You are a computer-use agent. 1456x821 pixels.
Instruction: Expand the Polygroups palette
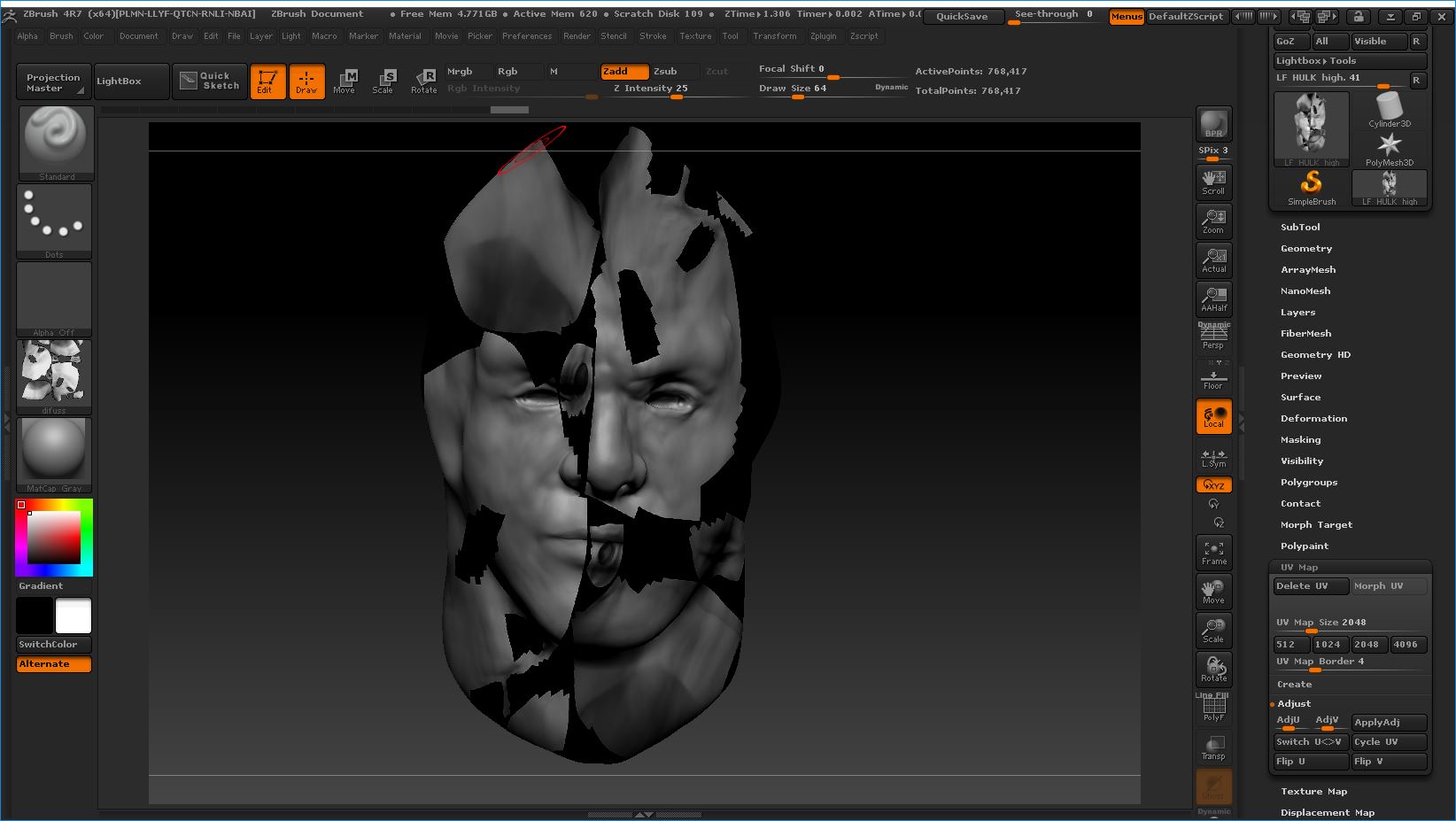point(1308,483)
